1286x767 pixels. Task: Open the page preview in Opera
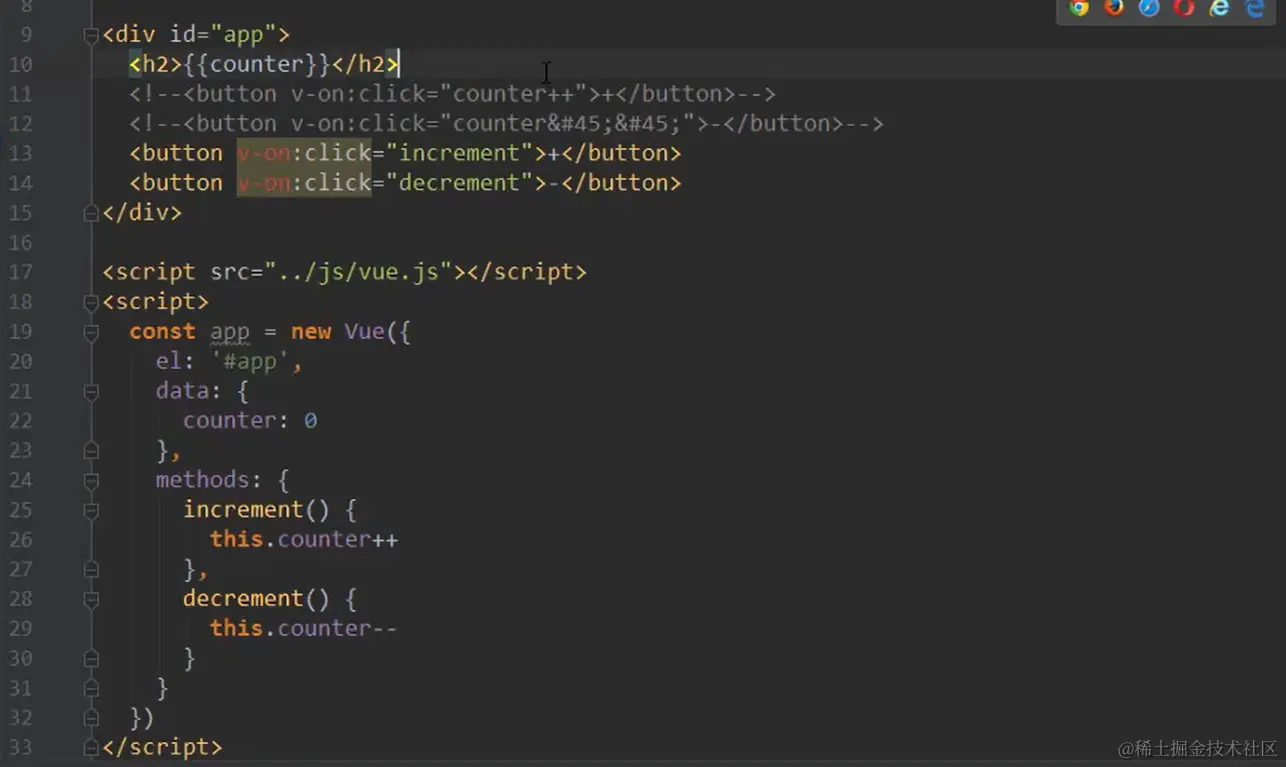[x=1184, y=8]
